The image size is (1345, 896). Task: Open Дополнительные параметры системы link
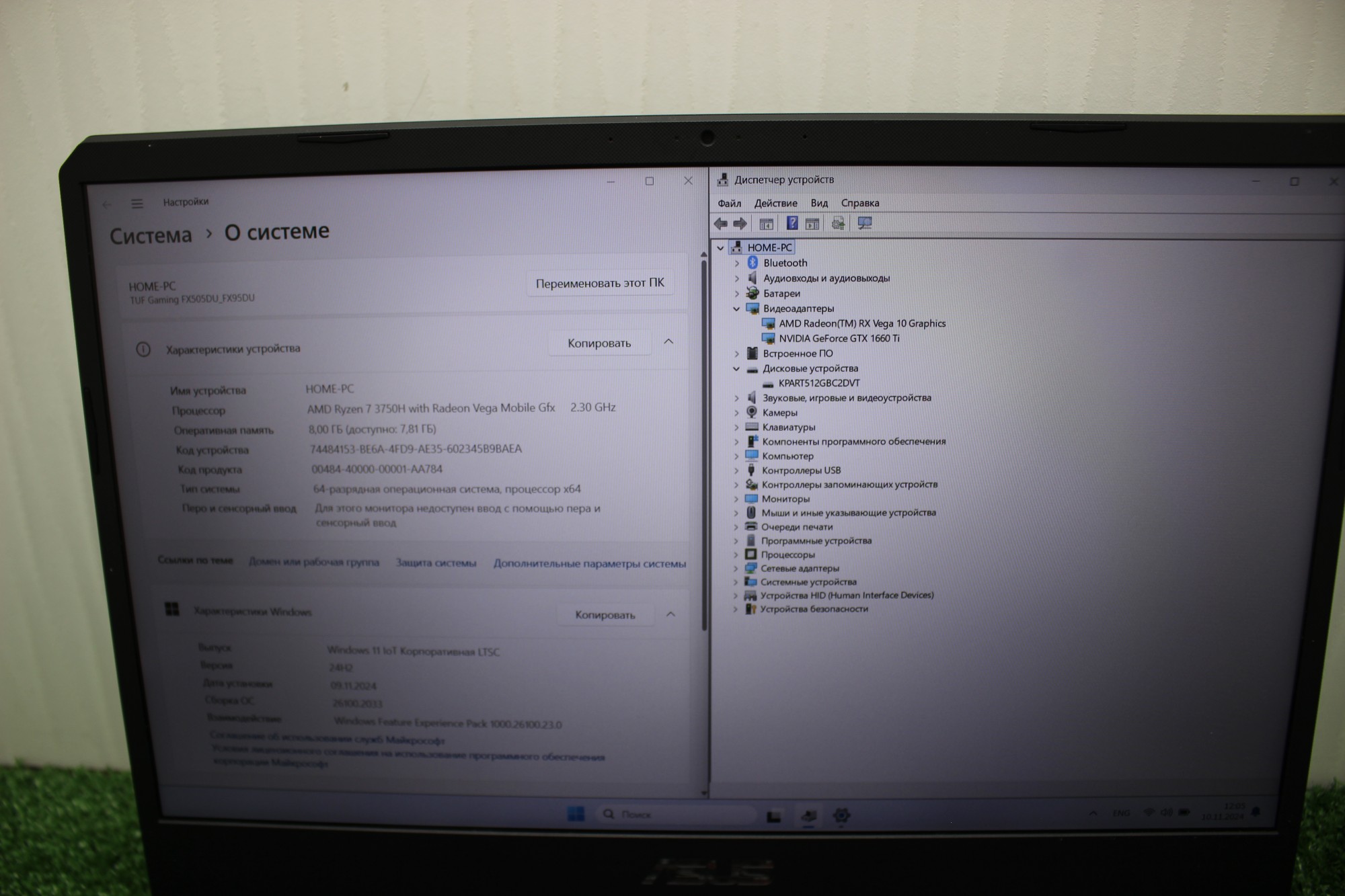589,564
